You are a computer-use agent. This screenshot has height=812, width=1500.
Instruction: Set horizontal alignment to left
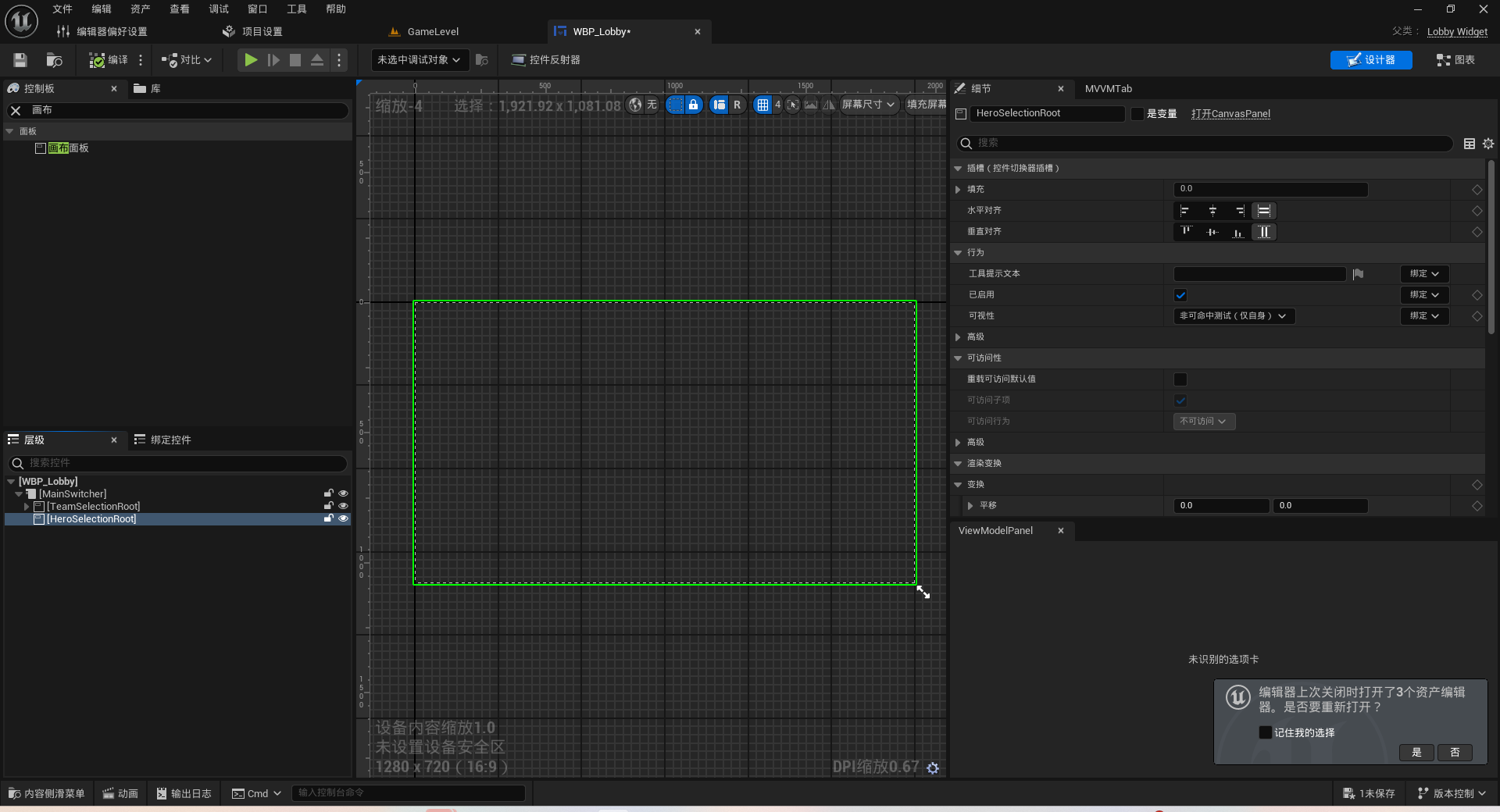(x=1185, y=211)
